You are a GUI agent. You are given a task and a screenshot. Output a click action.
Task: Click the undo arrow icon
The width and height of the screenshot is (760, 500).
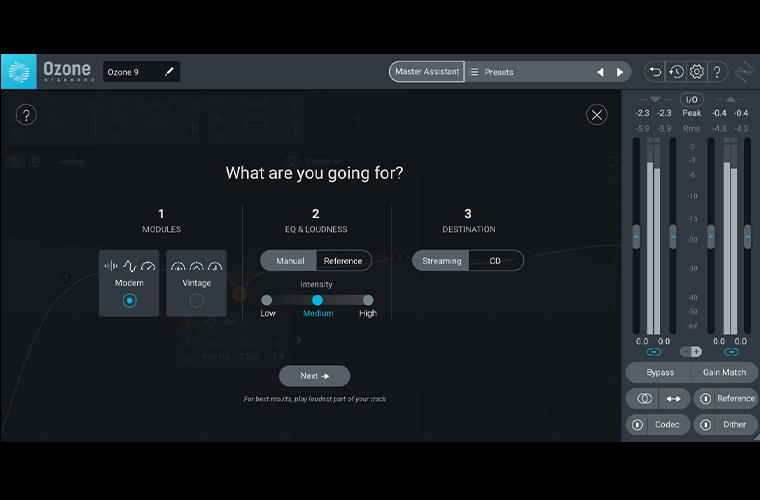pyautogui.click(x=655, y=72)
